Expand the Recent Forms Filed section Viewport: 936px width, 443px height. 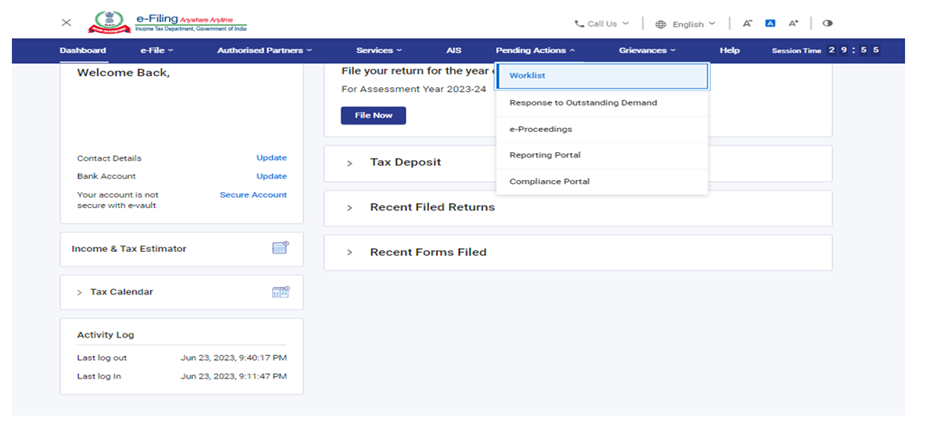pyautogui.click(x=349, y=253)
